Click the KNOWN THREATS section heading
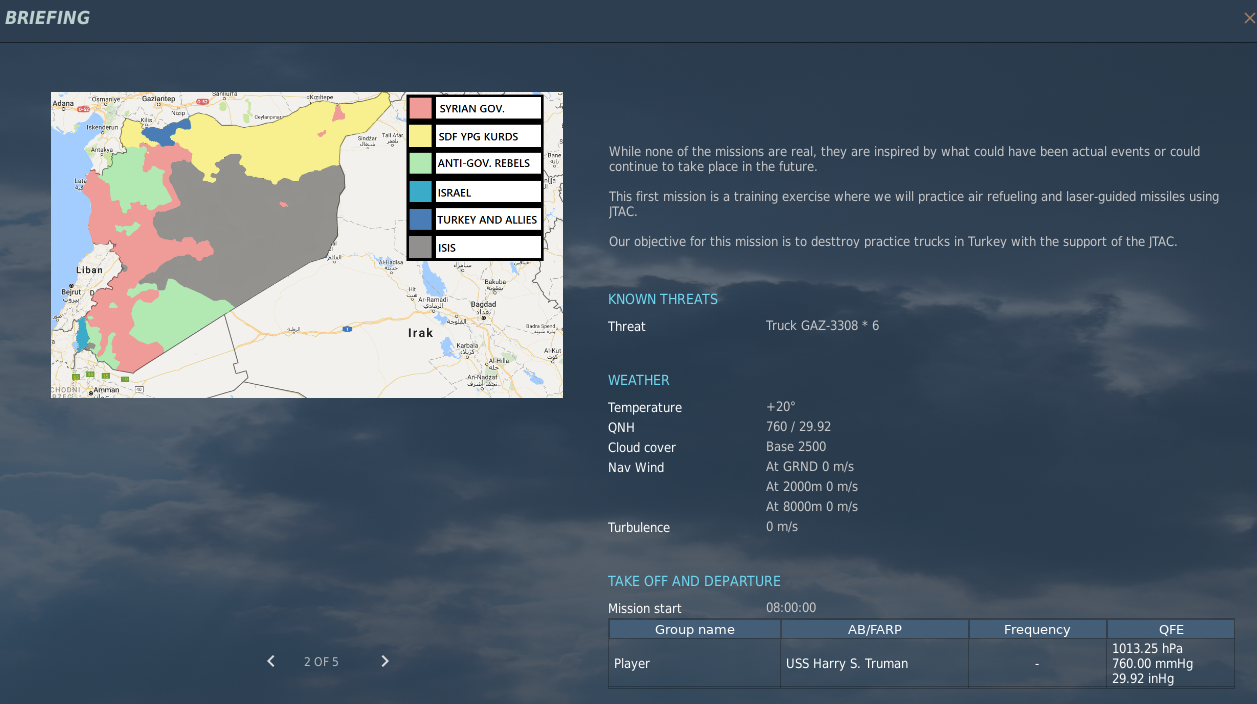This screenshot has width=1257, height=704. (663, 299)
